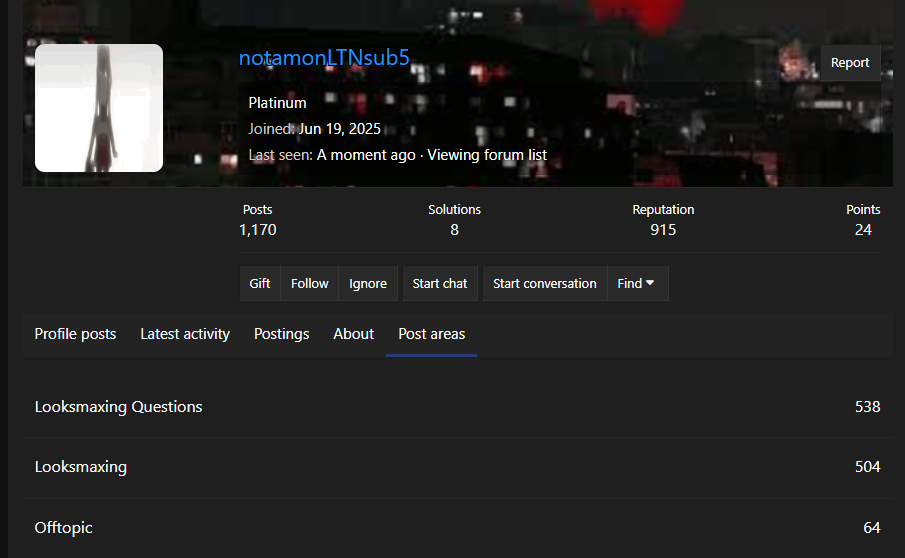Image resolution: width=905 pixels, height=558 pixels.
Task: Ignore this member
Action: pos(368,283)
